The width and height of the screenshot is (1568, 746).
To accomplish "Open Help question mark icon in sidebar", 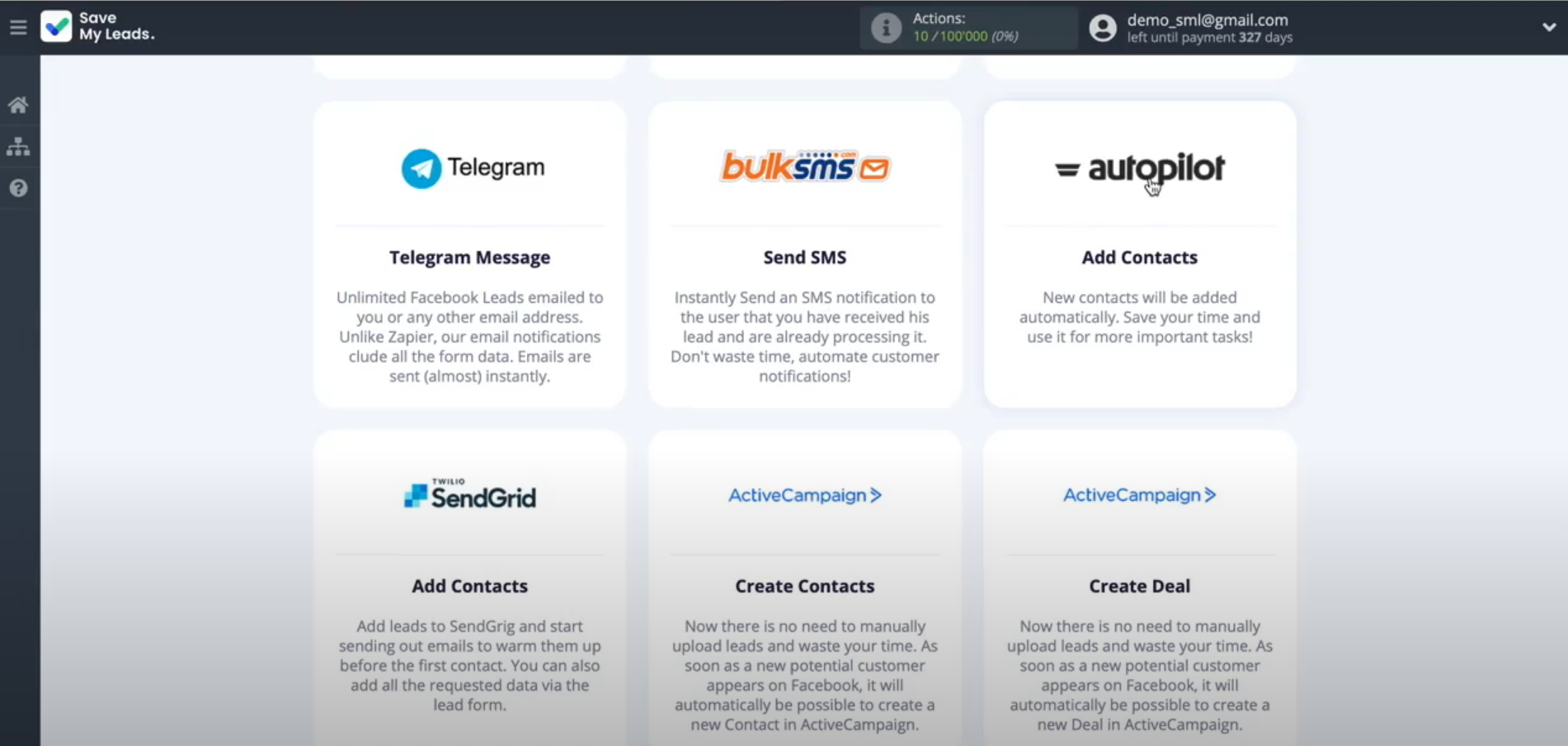I will (18, 188).
